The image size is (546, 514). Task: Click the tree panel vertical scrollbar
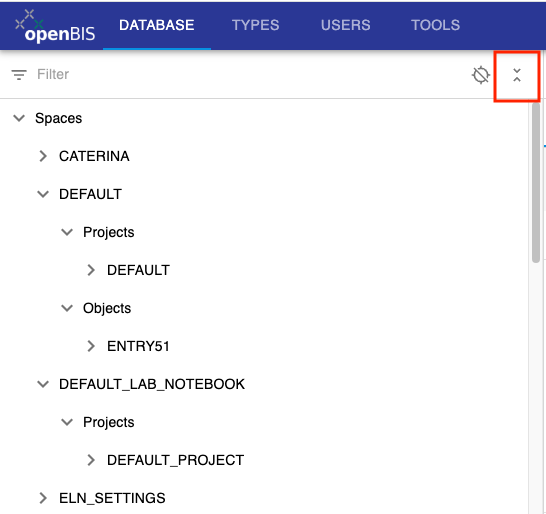(x=536, y=182)
